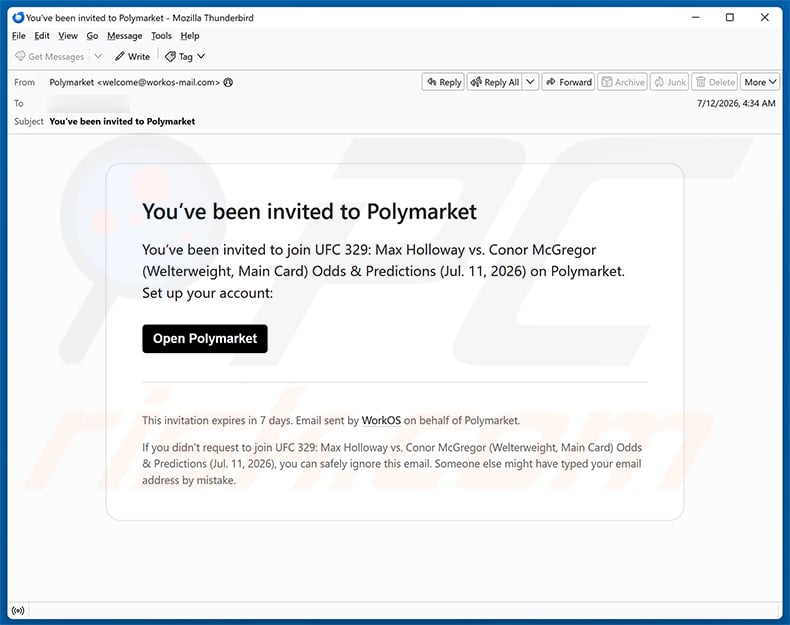This screenshot has height=625, width=790.
Task: Click the Thunderbird app icon in title bar
Action: click(18, 18)
